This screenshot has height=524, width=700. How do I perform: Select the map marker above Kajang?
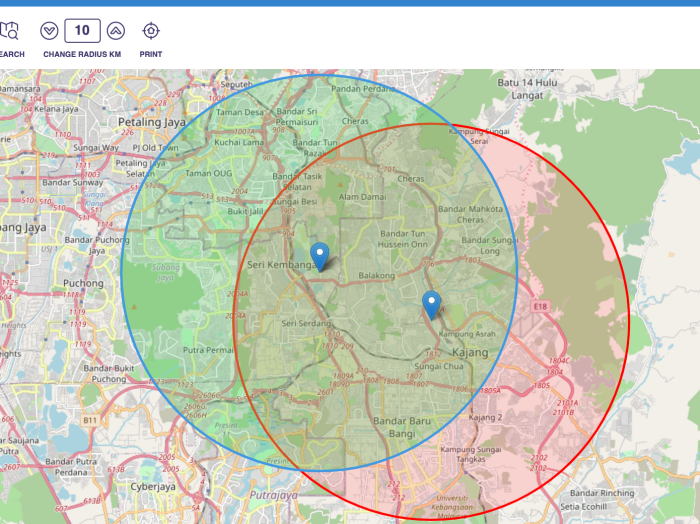431,304
